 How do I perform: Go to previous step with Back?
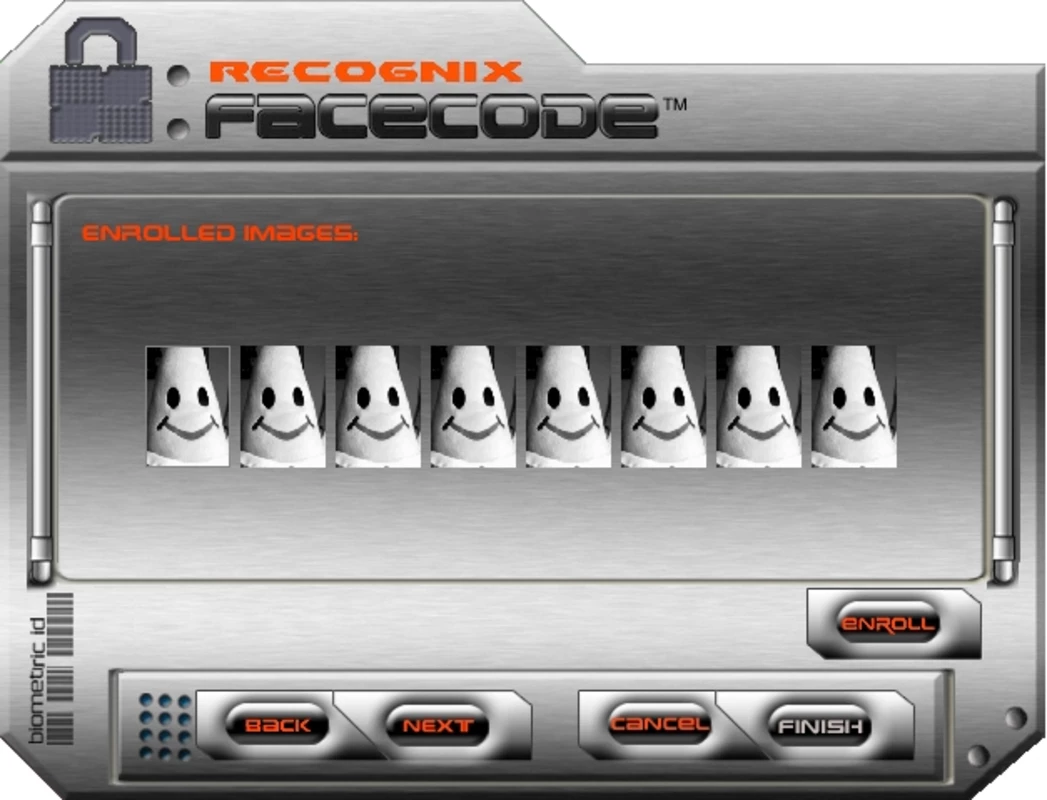click(277, 725)
